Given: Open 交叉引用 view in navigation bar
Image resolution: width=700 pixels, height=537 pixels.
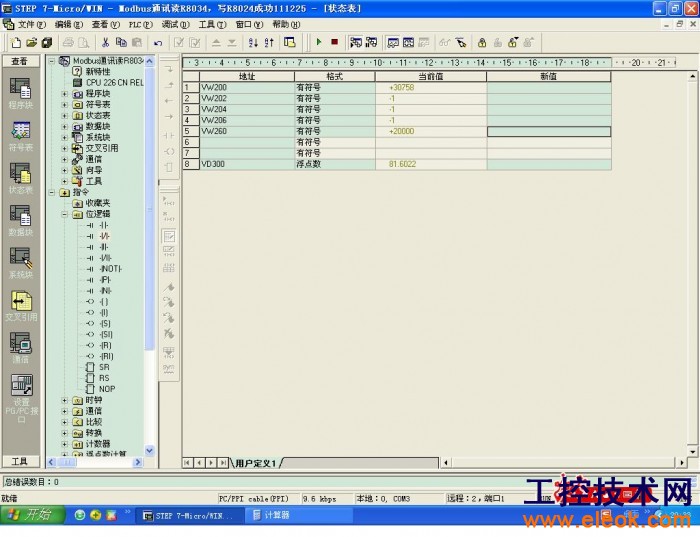Looking at the screenshot, I should tap(21, 305).
